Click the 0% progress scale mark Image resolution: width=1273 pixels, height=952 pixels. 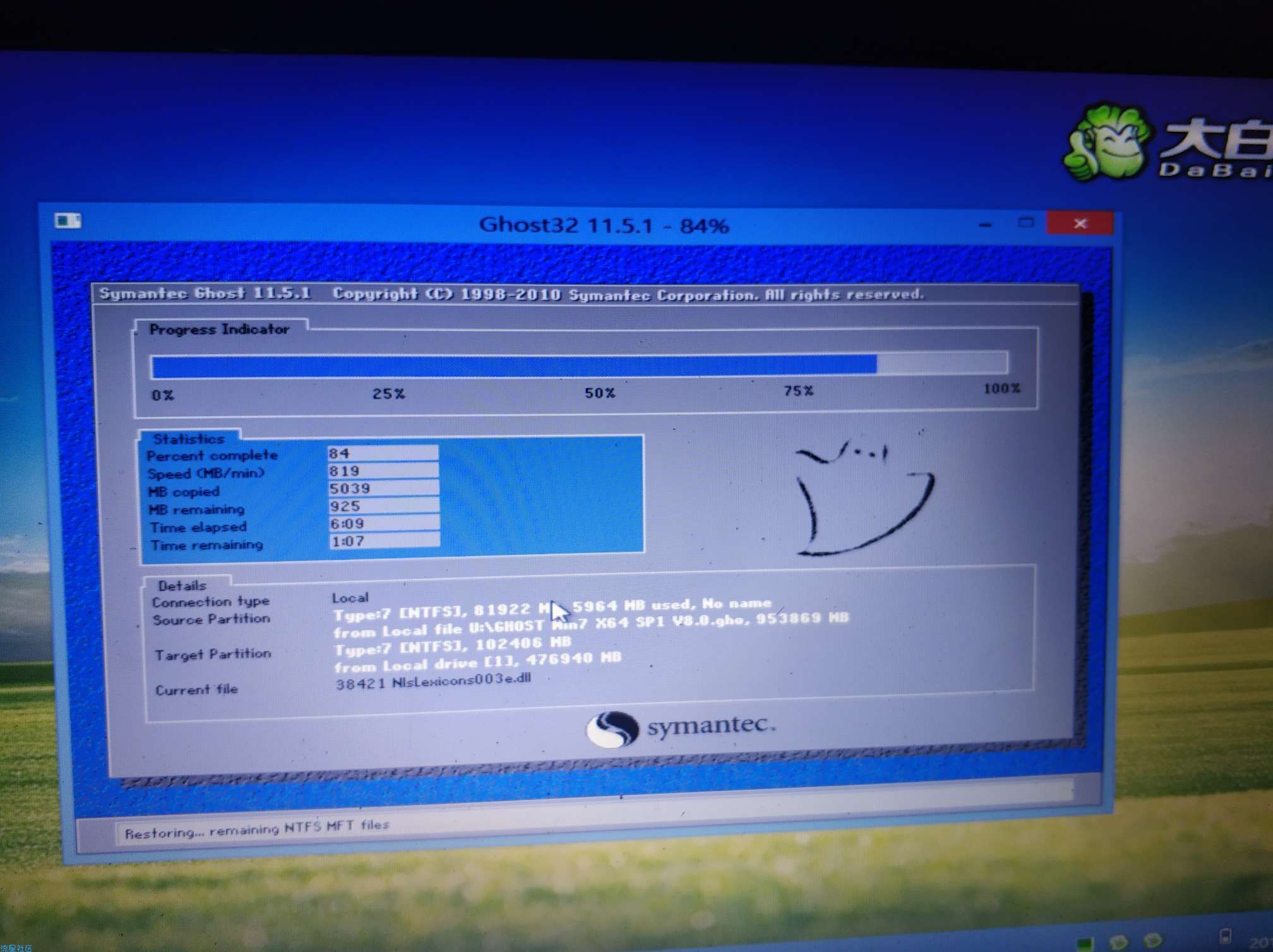point(162,395)
